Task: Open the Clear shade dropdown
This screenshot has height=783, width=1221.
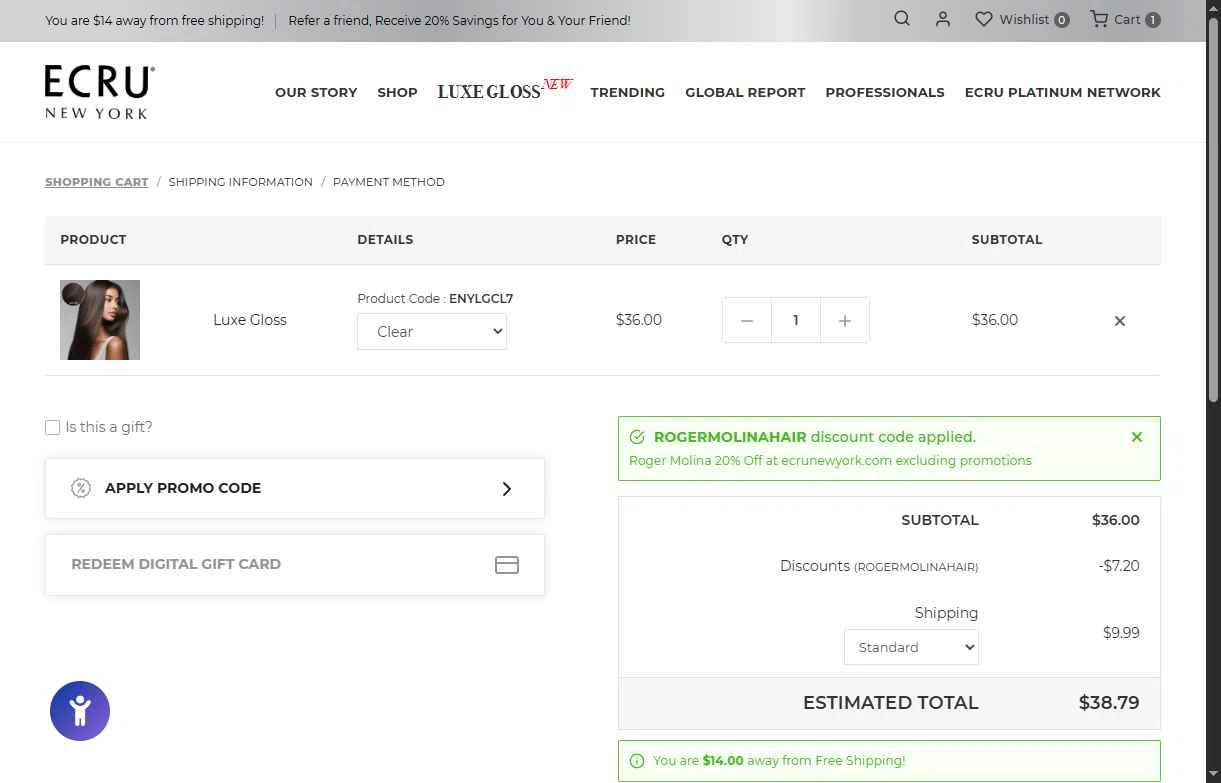Action: point(432,332)
